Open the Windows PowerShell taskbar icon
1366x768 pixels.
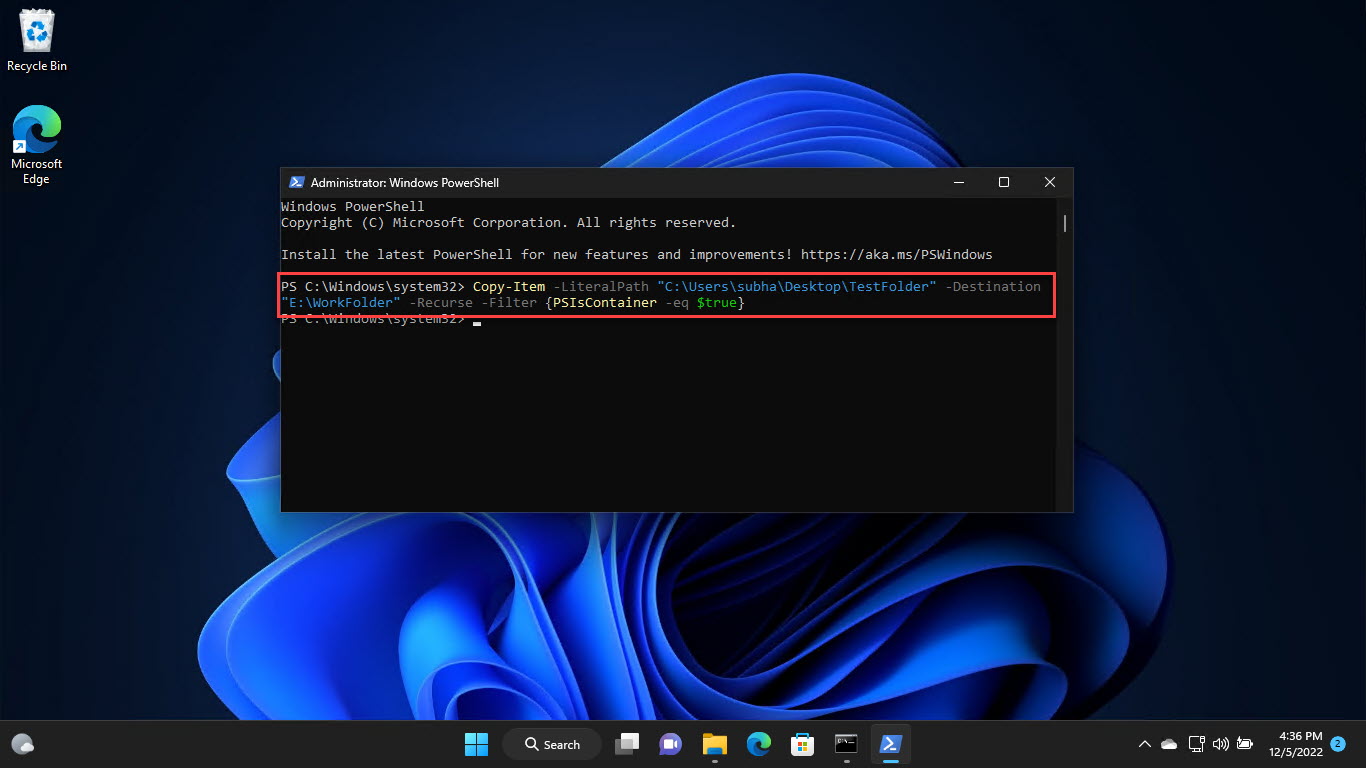click(x=890, y=744)
